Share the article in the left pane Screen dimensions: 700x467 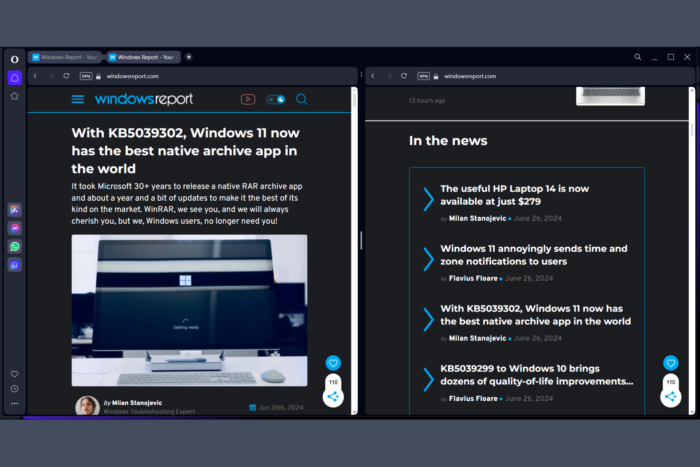[x=333, y=396]
